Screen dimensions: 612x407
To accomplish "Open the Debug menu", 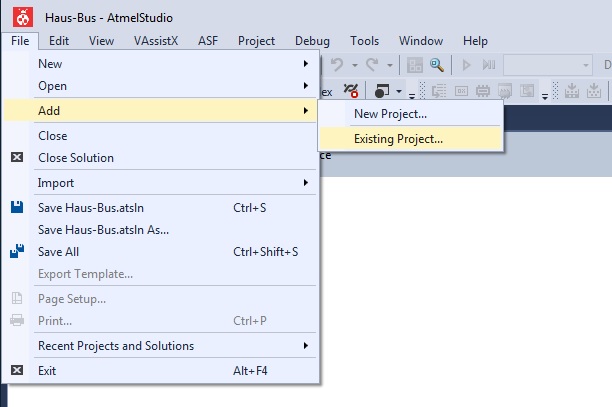I will point(312,41).
